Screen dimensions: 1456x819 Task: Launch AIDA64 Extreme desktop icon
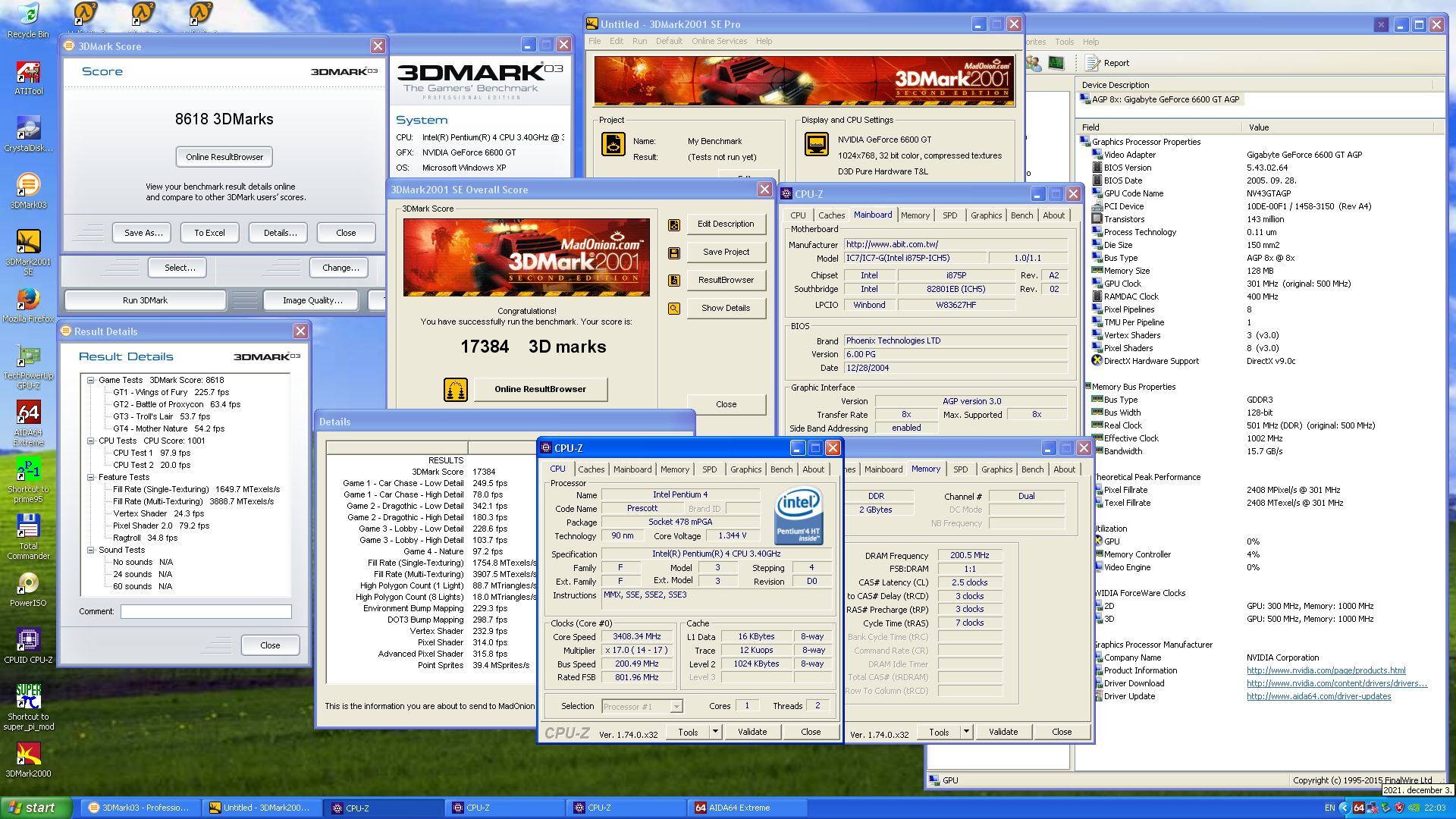click(28, 423)
